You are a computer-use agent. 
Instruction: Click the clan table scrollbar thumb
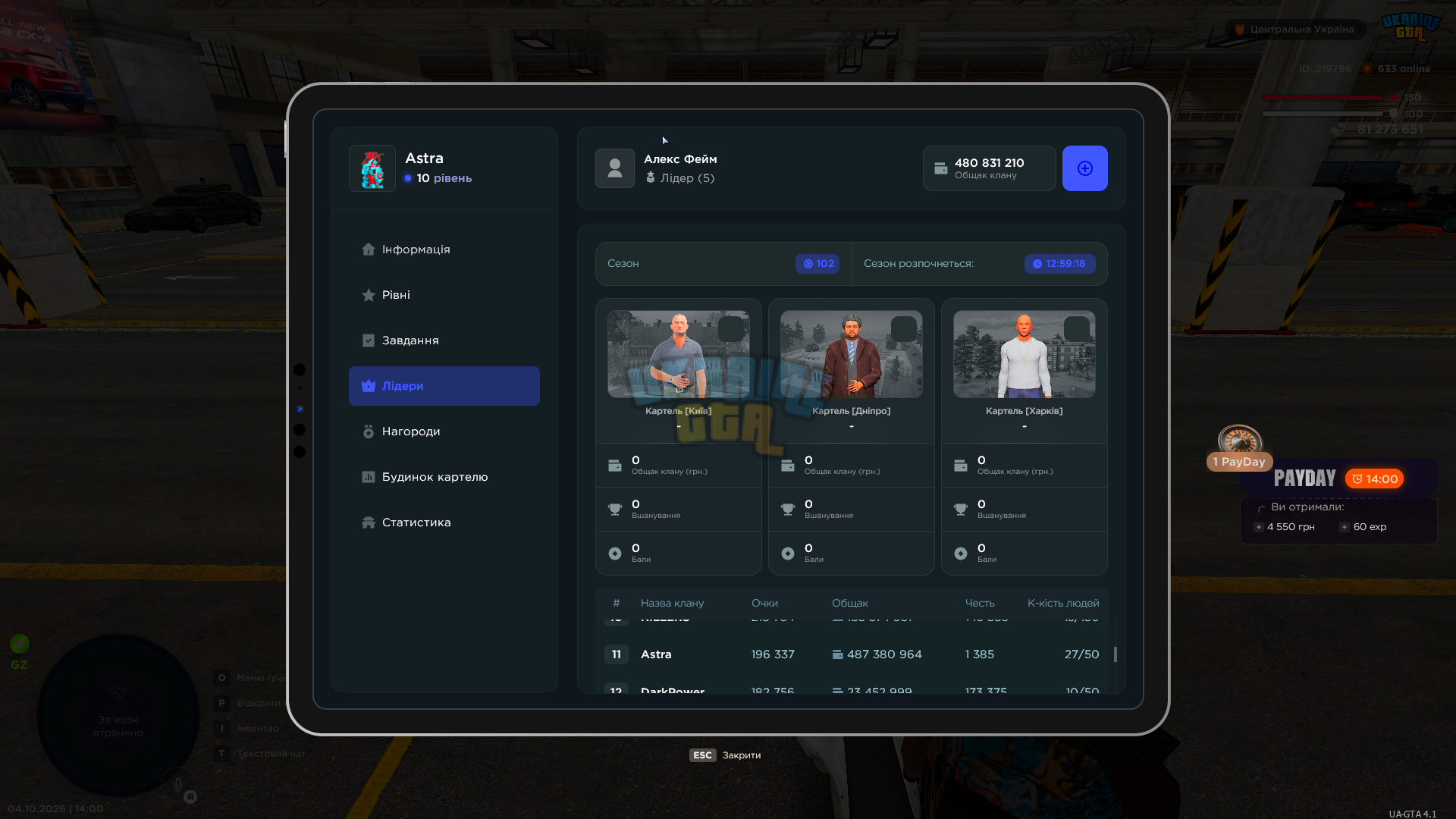[x=1115, y=654]
